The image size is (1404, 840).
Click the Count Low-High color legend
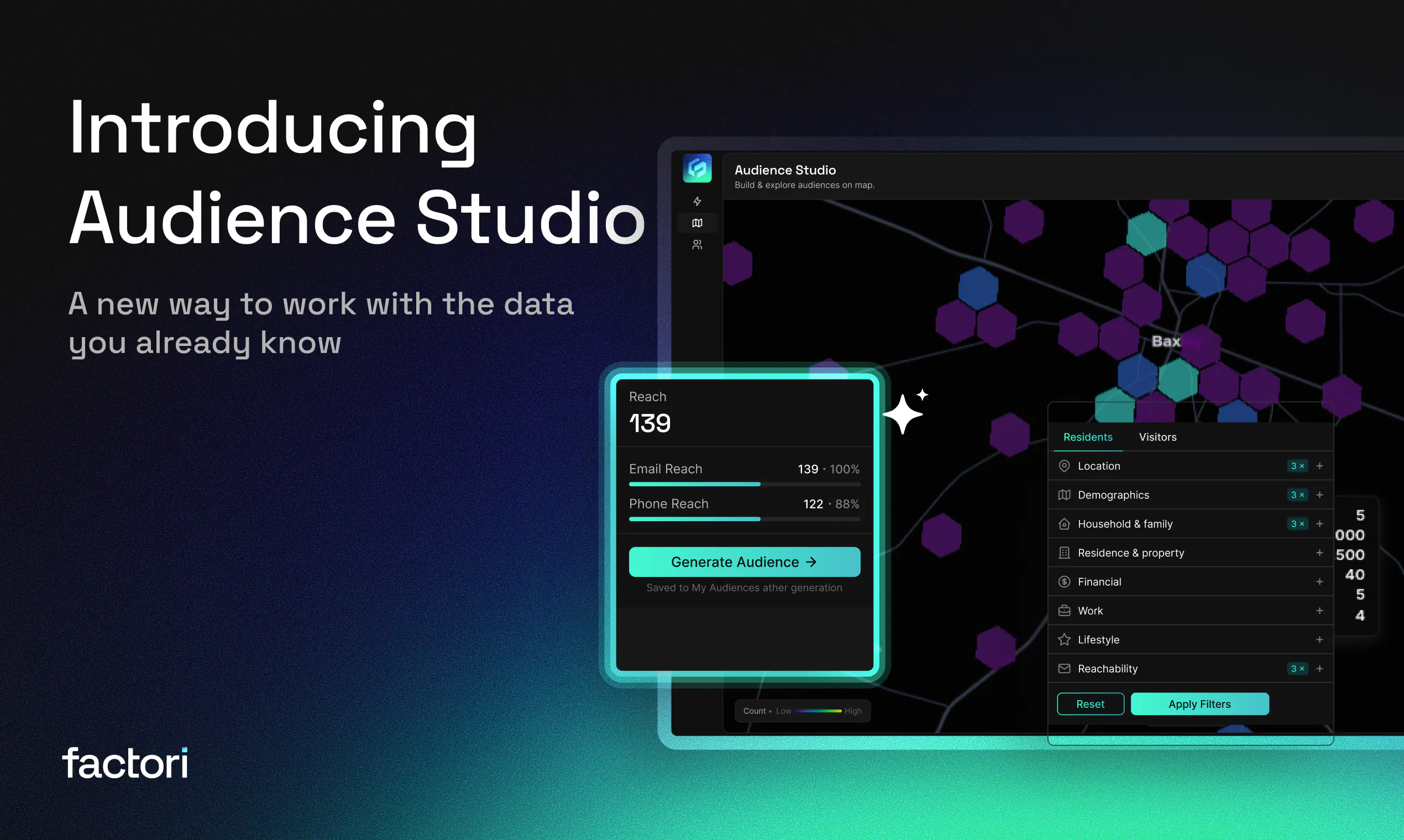point(802,710)
